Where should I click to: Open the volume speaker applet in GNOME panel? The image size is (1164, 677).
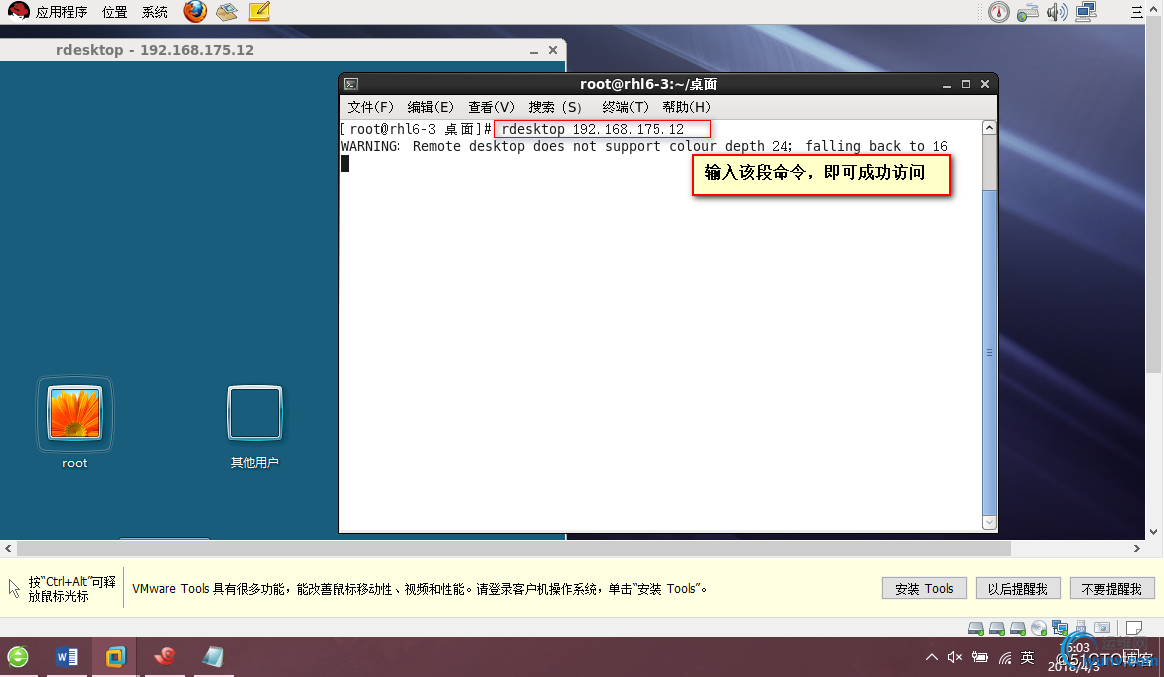1057,12
